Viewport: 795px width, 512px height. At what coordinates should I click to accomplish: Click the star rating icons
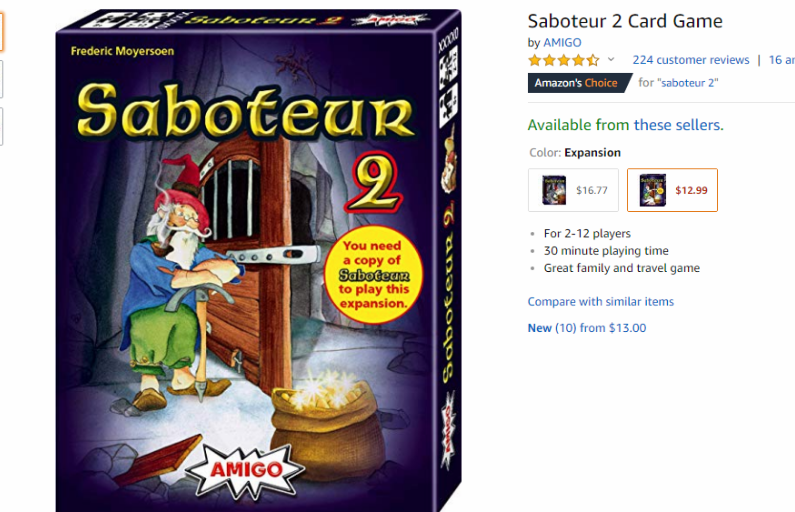pos(563,60)
